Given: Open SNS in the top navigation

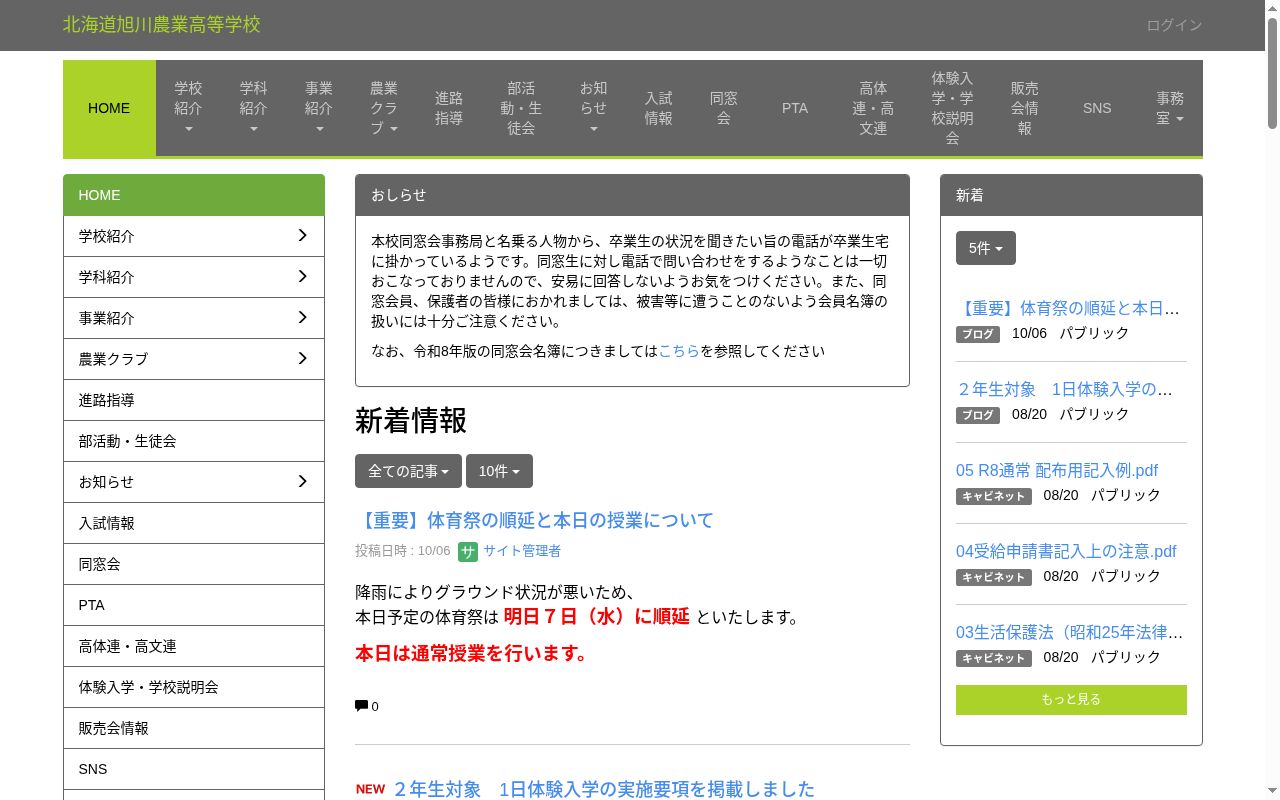Looking at the screenshot, I should [x=1097, y=108].
